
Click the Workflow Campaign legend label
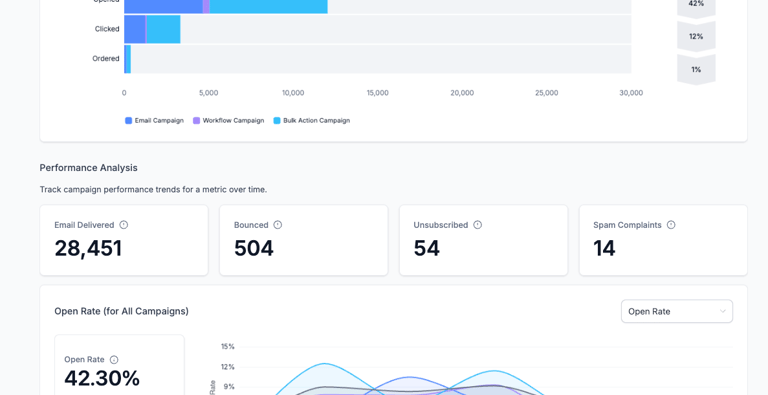point(233,121)
